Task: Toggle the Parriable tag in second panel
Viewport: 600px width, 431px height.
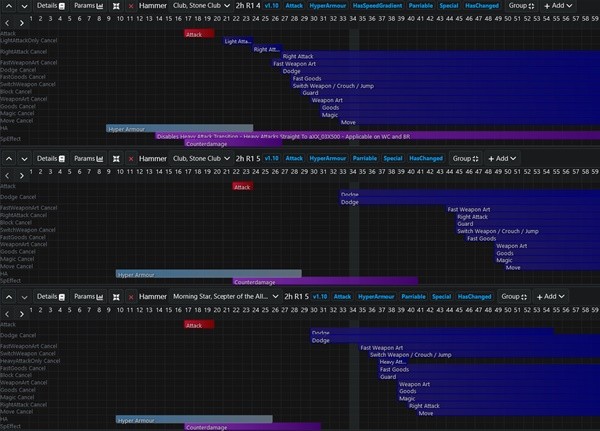Action: [x=365, y=158]
